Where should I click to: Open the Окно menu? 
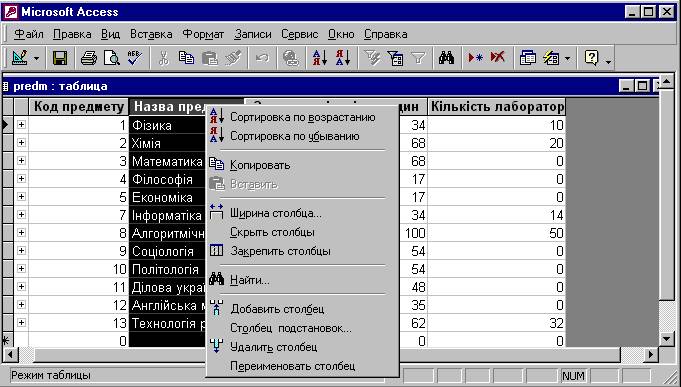tap(341, 34)
